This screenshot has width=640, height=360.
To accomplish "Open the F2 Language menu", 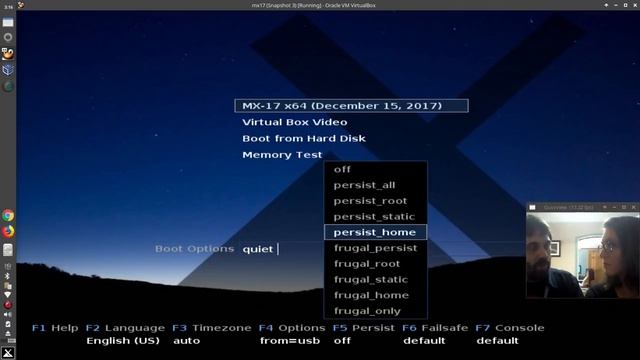I will click(125, 328).
